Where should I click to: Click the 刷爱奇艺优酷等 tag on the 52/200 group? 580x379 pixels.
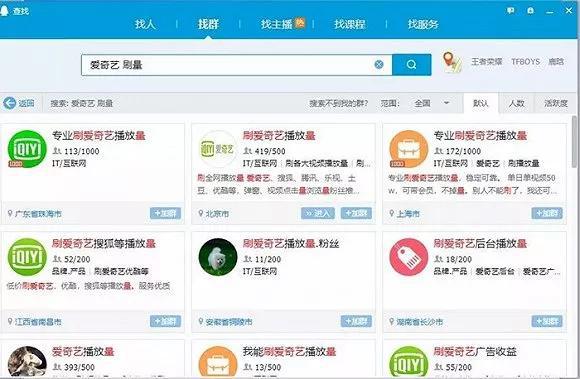[x=121, y=271]
